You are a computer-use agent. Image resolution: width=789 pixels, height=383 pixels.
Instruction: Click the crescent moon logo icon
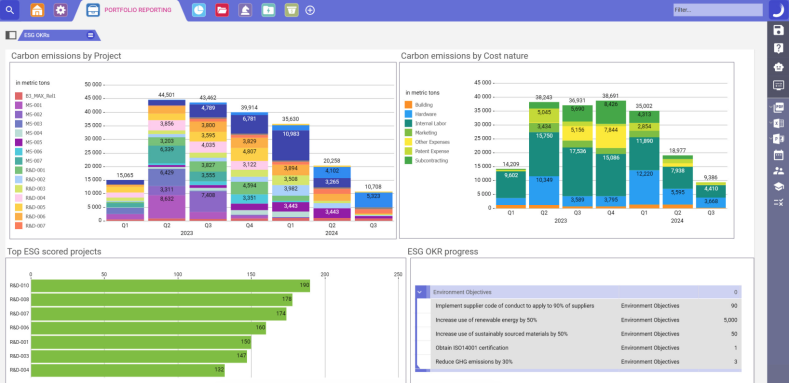(778, 10)
